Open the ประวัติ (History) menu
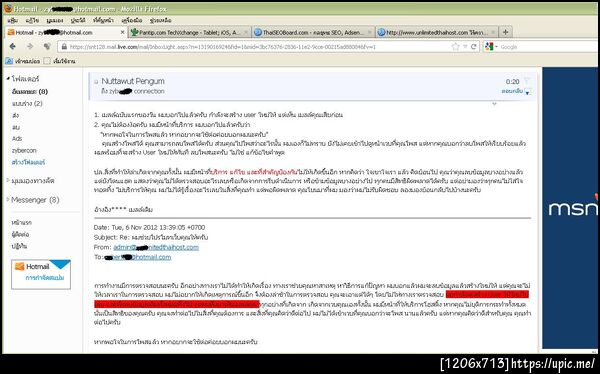The width and height of the screenshot is (600, 374). [78, 20]
